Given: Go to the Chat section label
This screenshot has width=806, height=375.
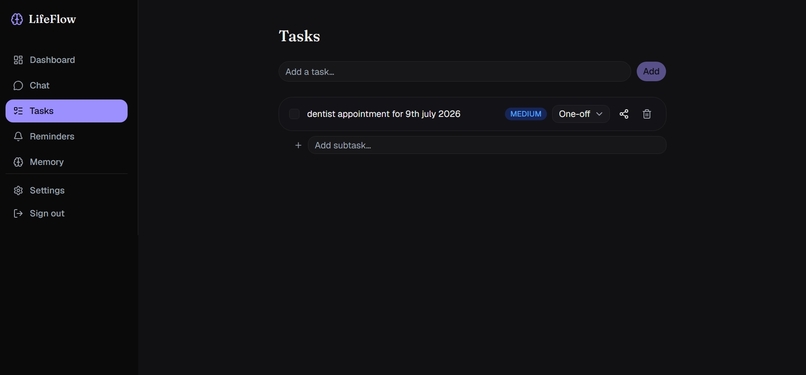Looking at the screenshot, I should [x=40, y=85].
